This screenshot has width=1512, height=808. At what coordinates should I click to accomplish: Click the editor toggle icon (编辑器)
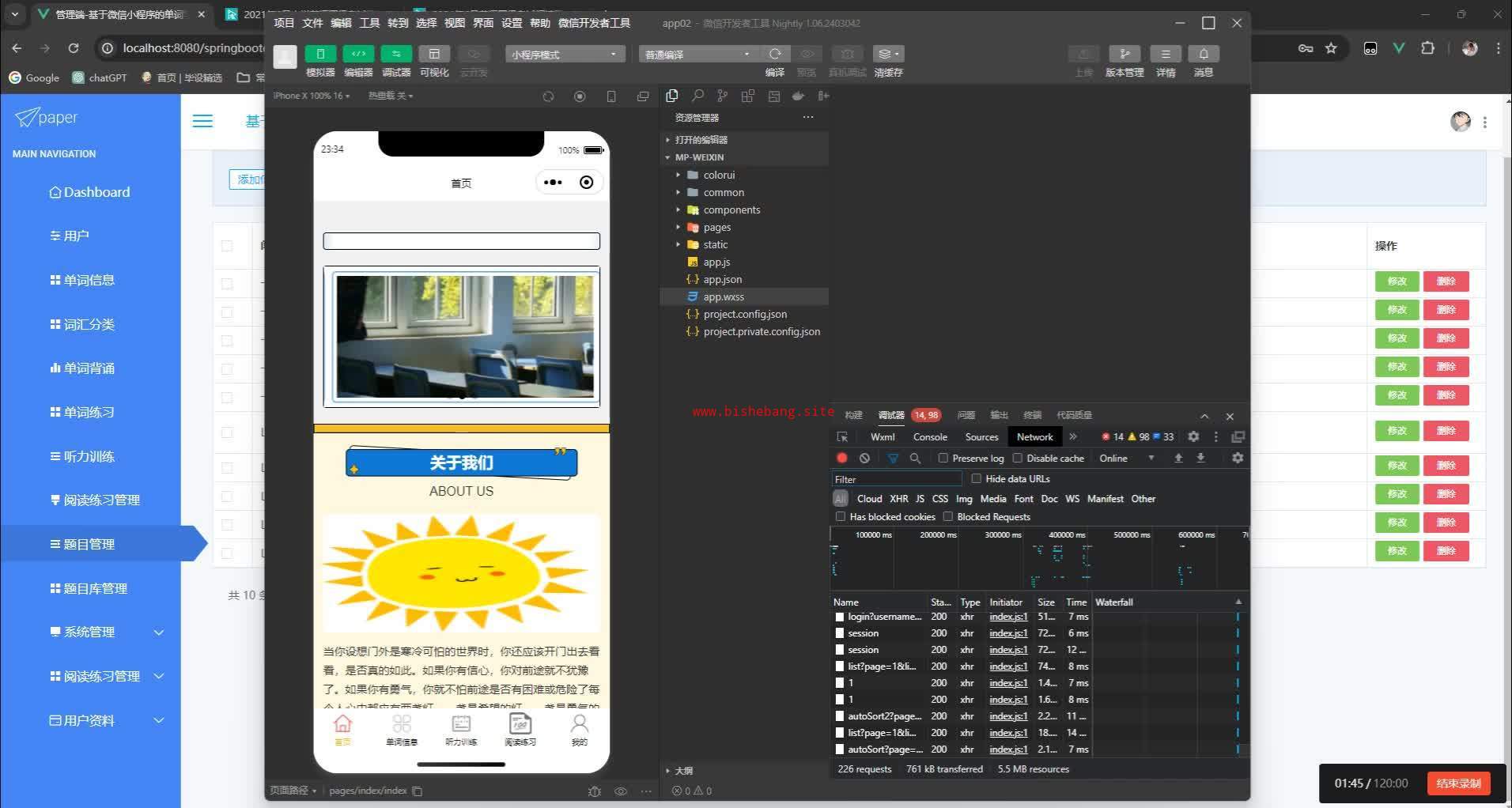coord(358,54)
